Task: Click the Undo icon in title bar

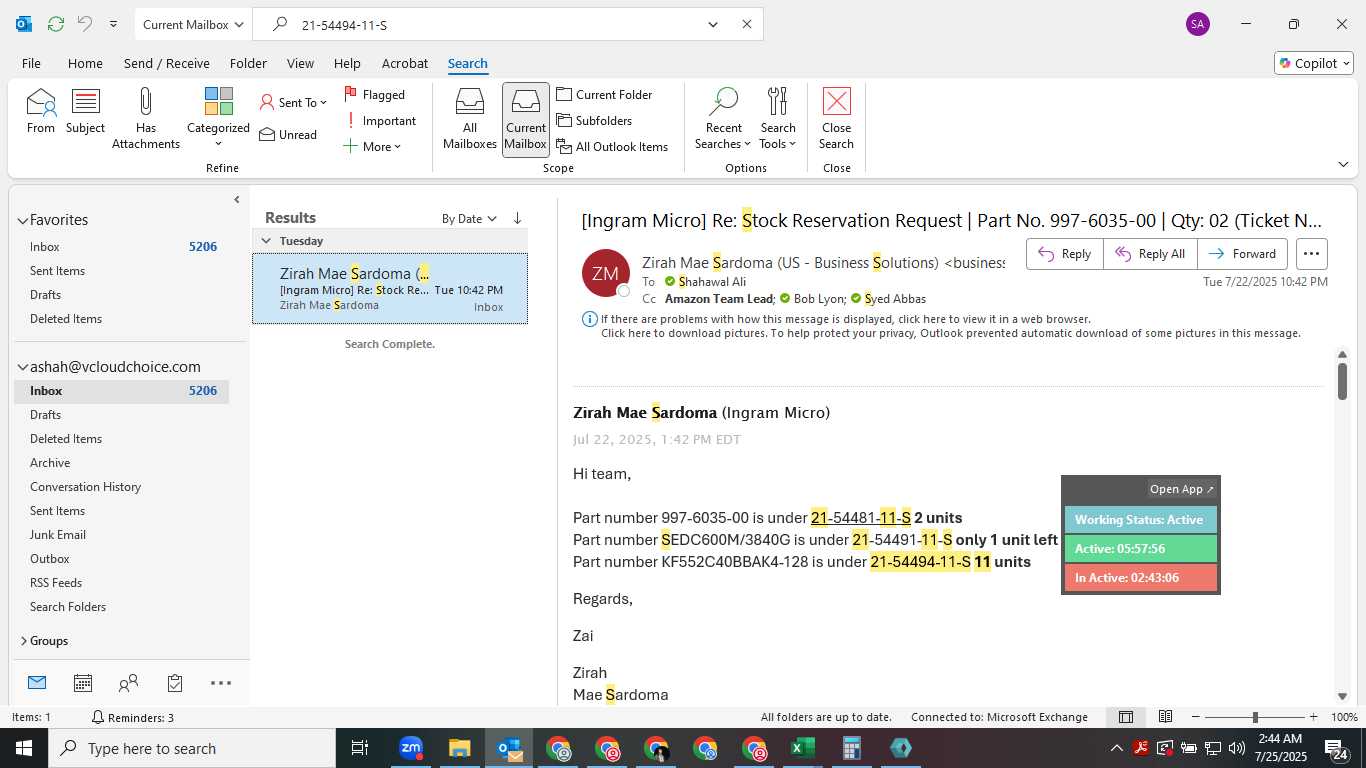Action: point(85,24)
